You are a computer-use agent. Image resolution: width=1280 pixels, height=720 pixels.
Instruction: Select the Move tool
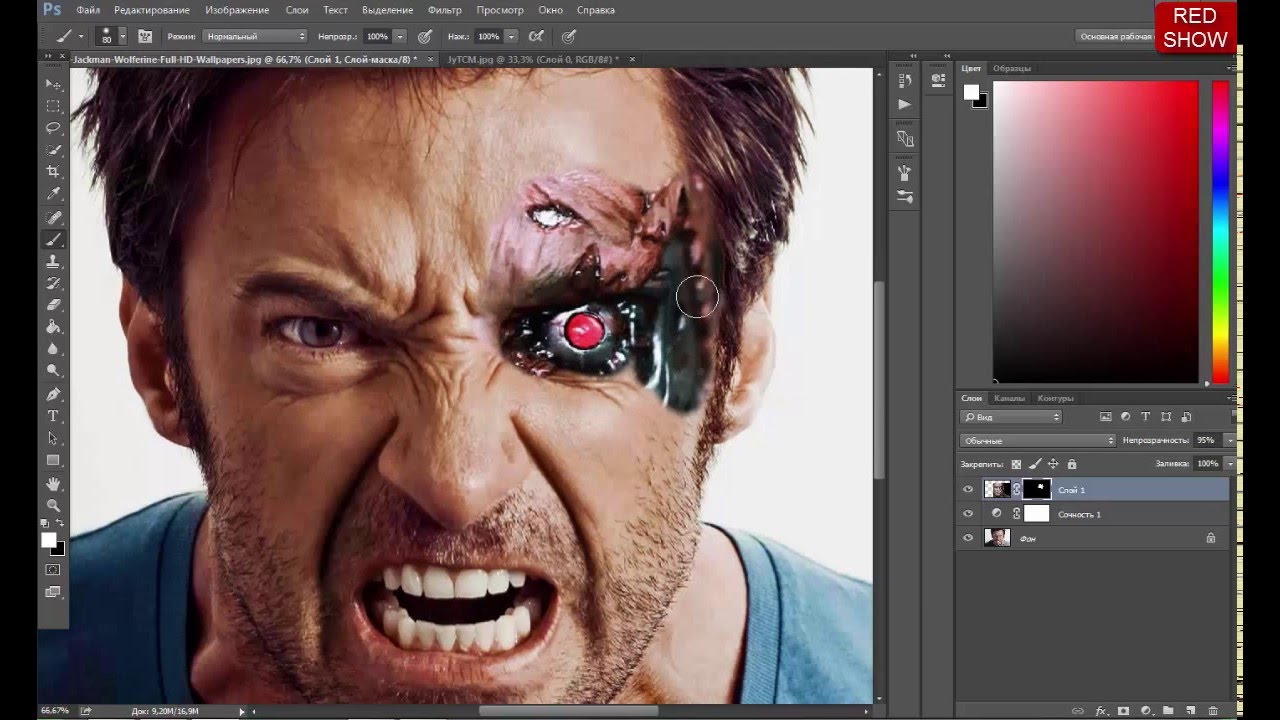coord(53,84)
